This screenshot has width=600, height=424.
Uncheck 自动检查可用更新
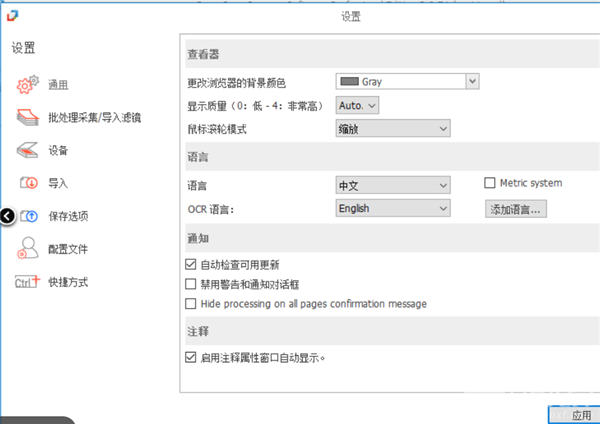pyautogui.click(x=191, y=264)
